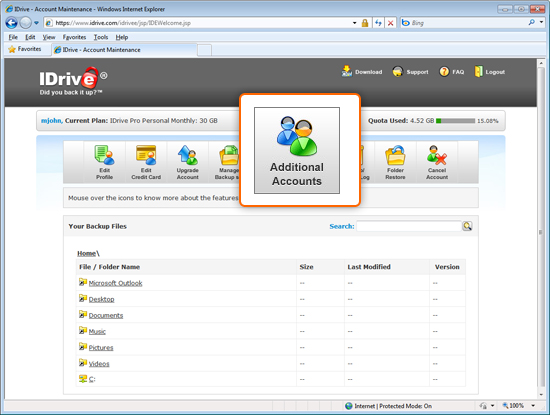Image resolution: width=550 pixels, height=415 pixels.
Task: Open the recent pages dropdown arrow
Action: pyautogui.click(x=36, y=23)
